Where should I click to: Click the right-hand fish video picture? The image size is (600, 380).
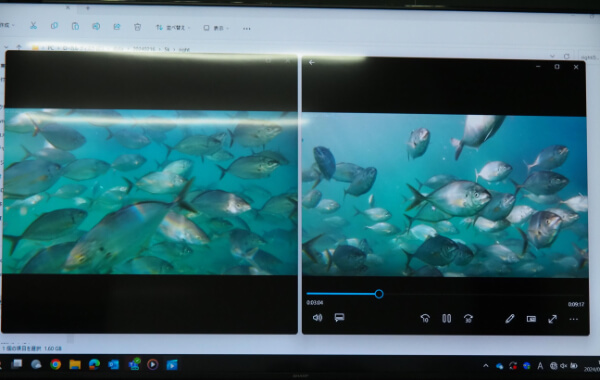tap(445, 195)
